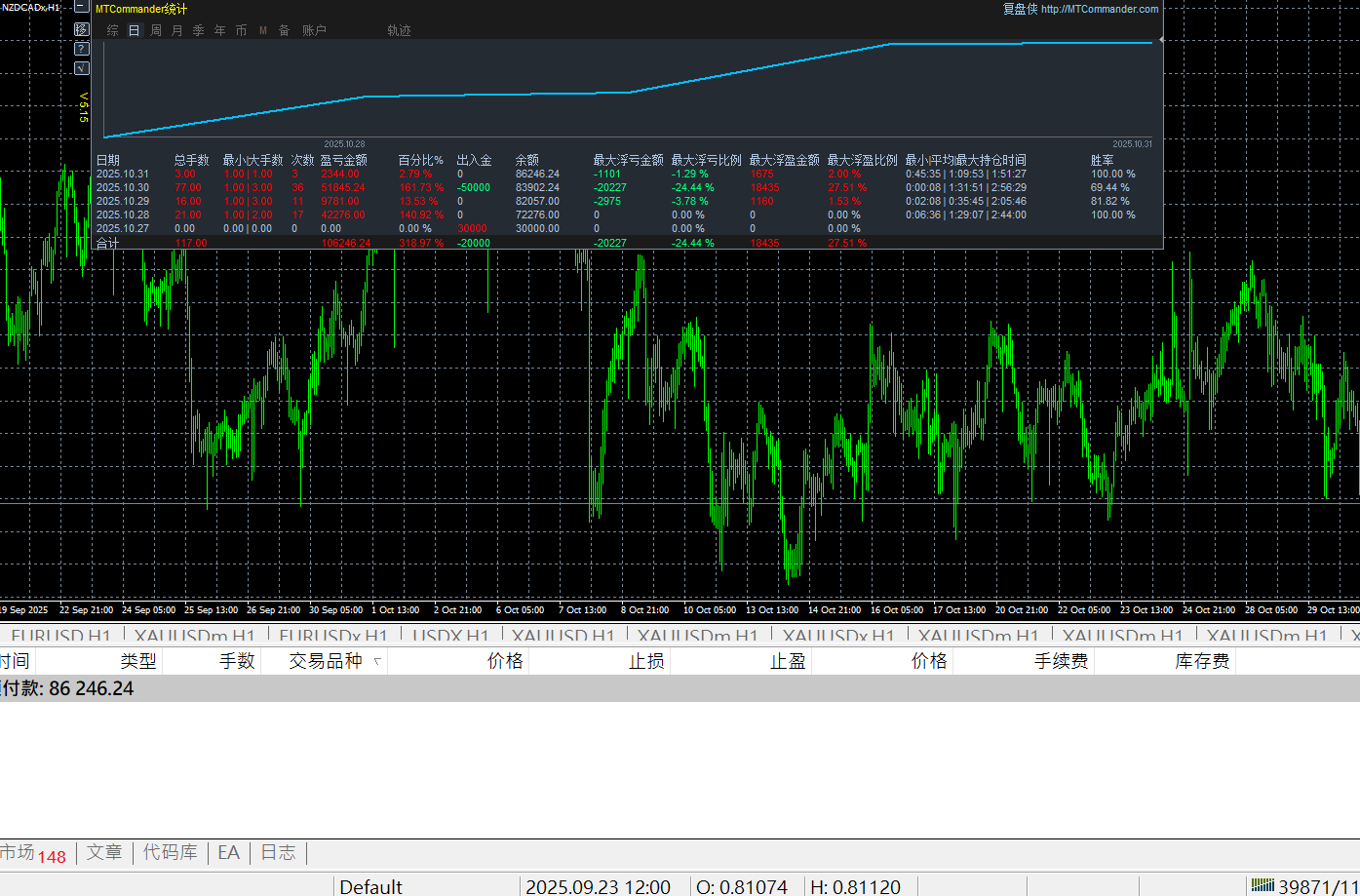Switch to the USDX H1 chart tab
Screen dimensions: 1360x896
click(x=450, y=637)
